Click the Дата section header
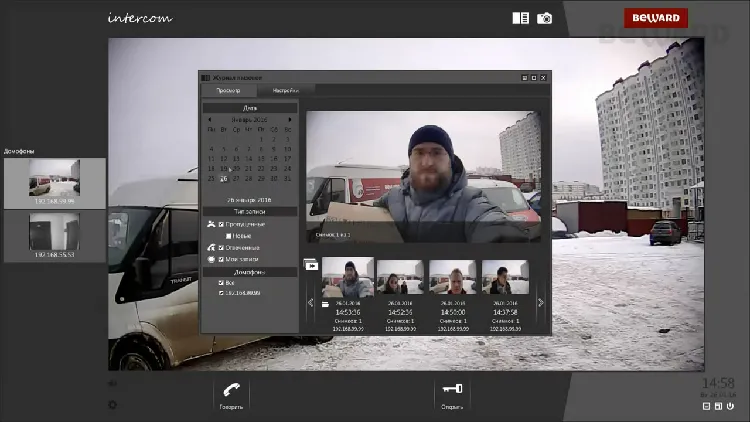The image size is (750, 422). 250,108
